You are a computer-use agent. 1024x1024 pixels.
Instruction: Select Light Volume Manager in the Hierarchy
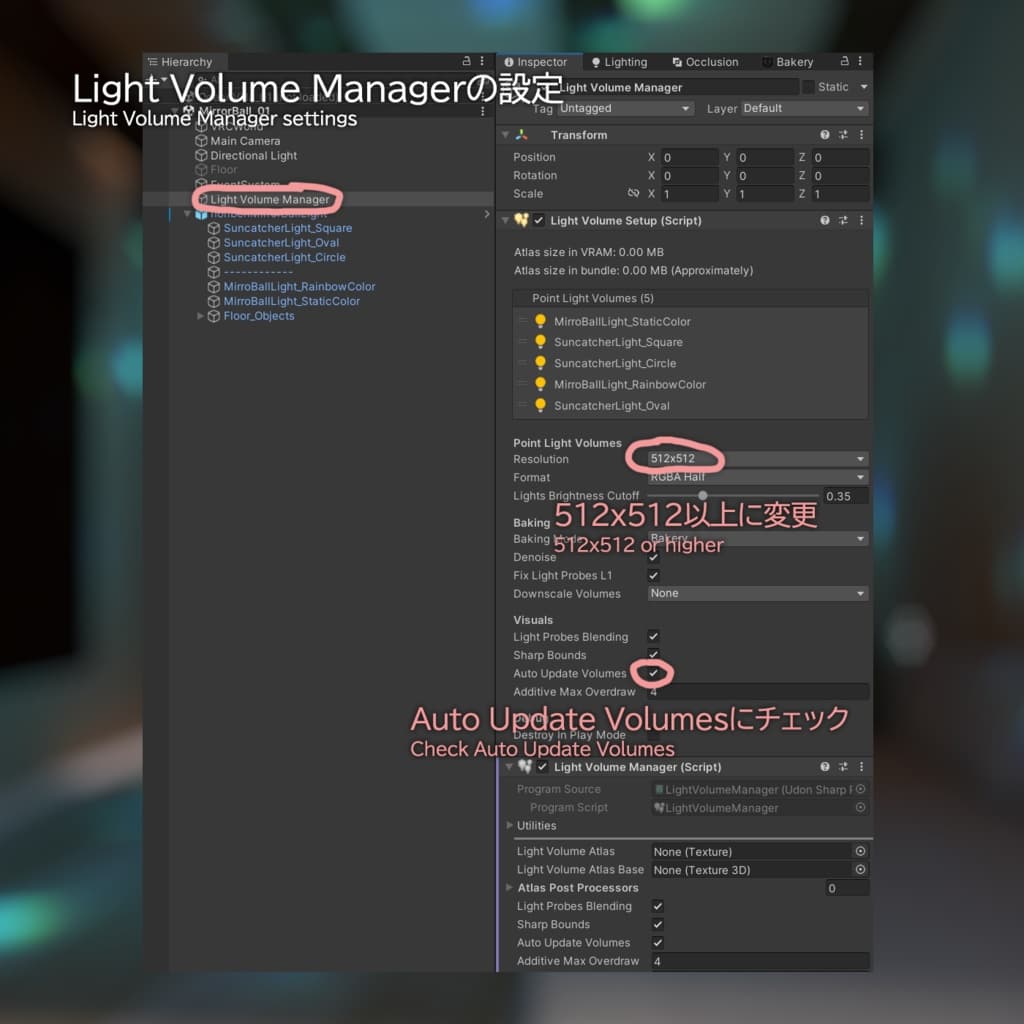tap(270, 199)
